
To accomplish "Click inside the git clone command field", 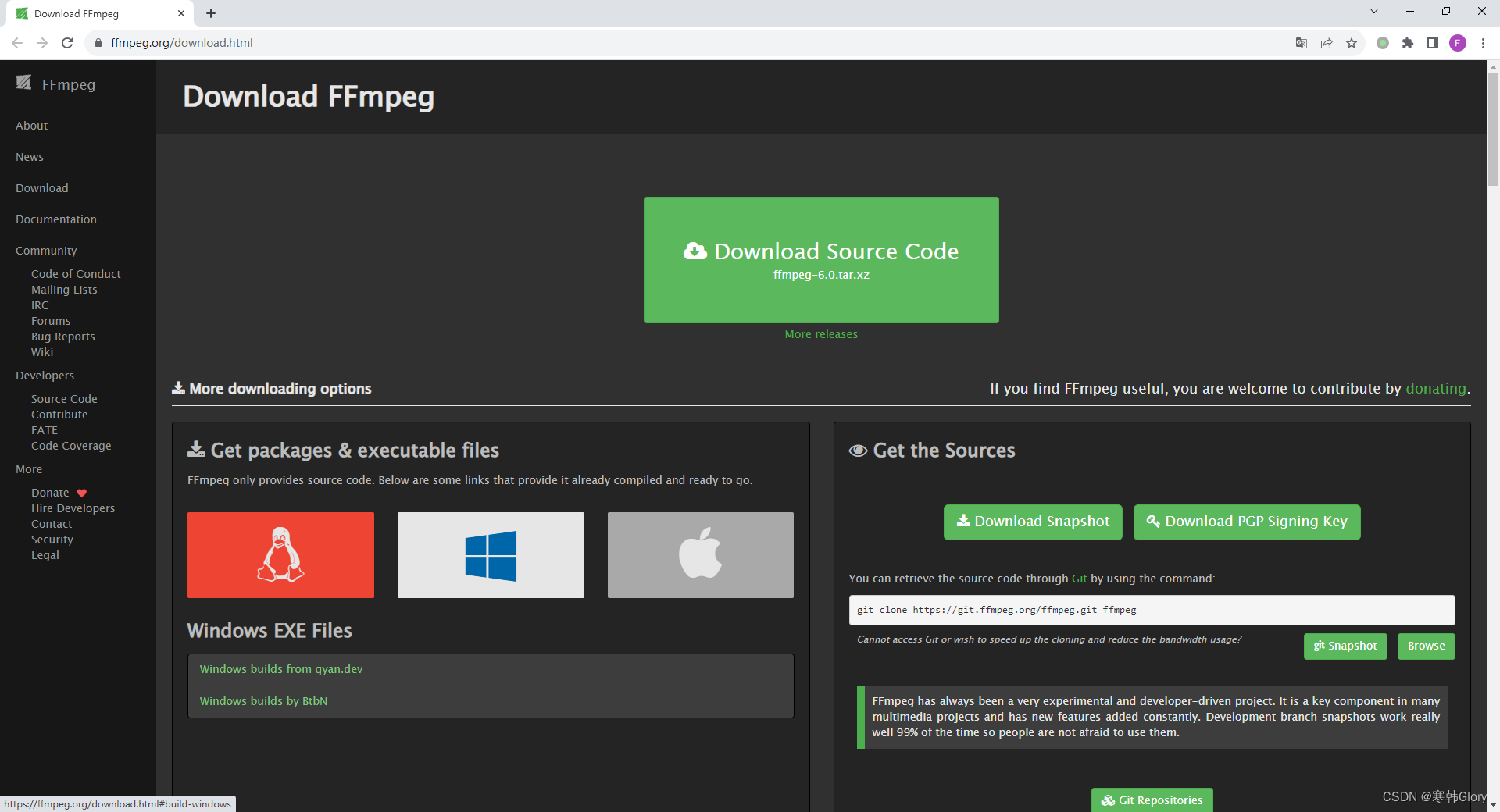I will pos(1152,610).
